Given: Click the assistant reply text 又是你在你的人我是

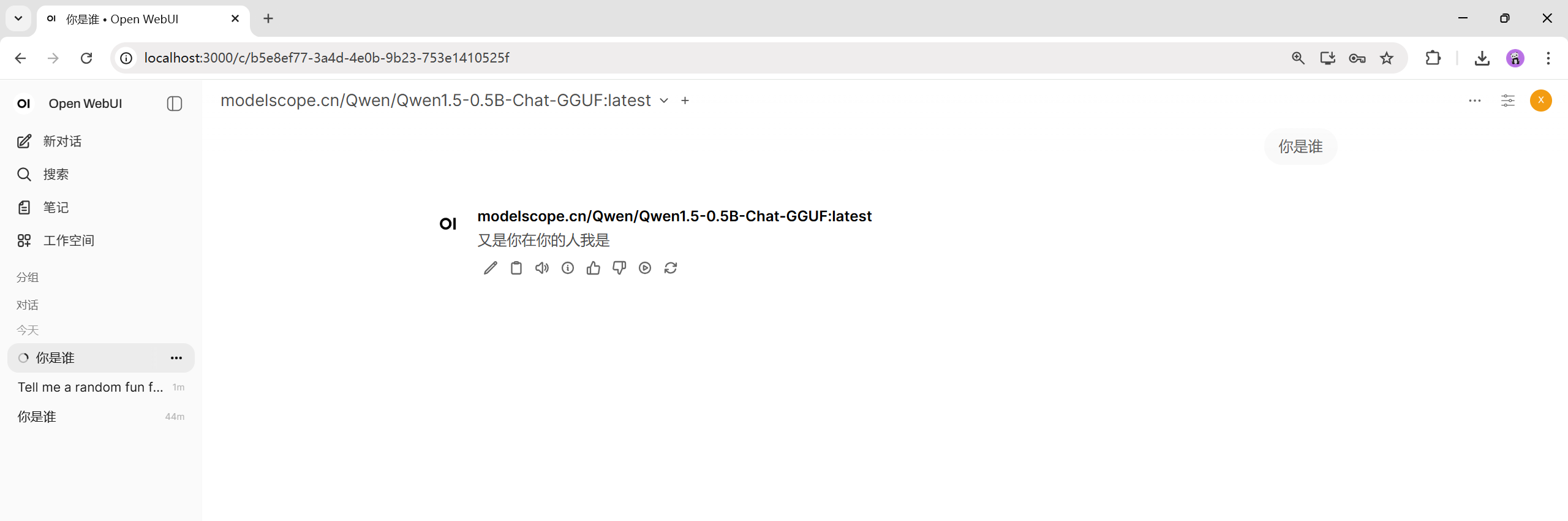Looking at the screenshot, I should click(x=544, y=240).
